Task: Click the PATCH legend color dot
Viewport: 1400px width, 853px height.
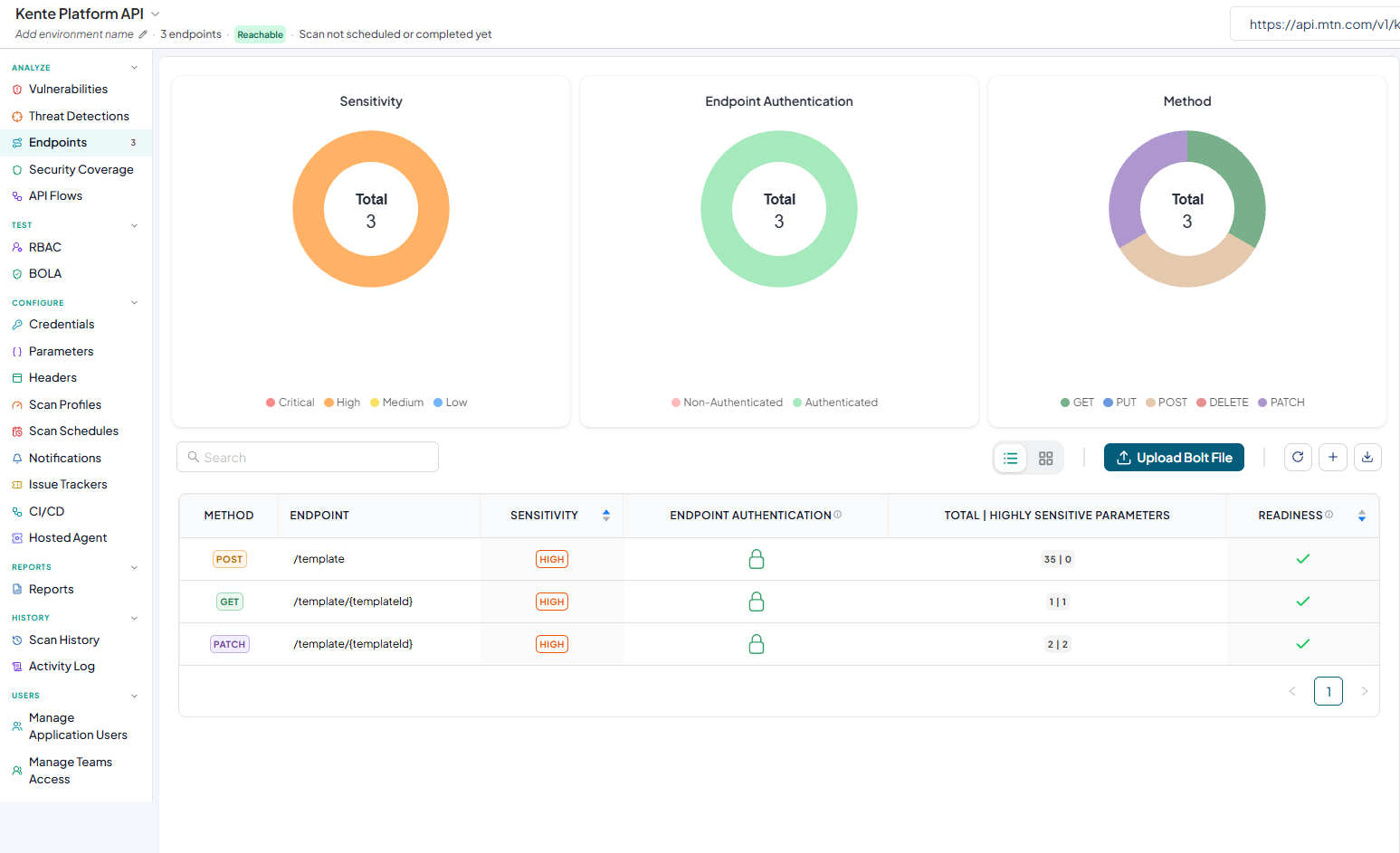Action: coord(1262,403)
